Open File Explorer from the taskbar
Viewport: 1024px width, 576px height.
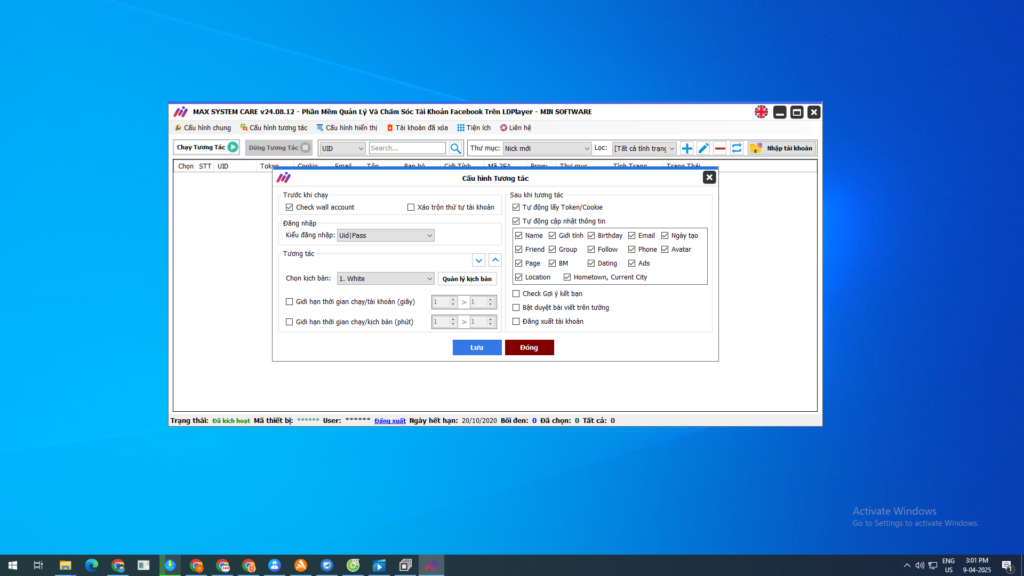coord(65,565)
